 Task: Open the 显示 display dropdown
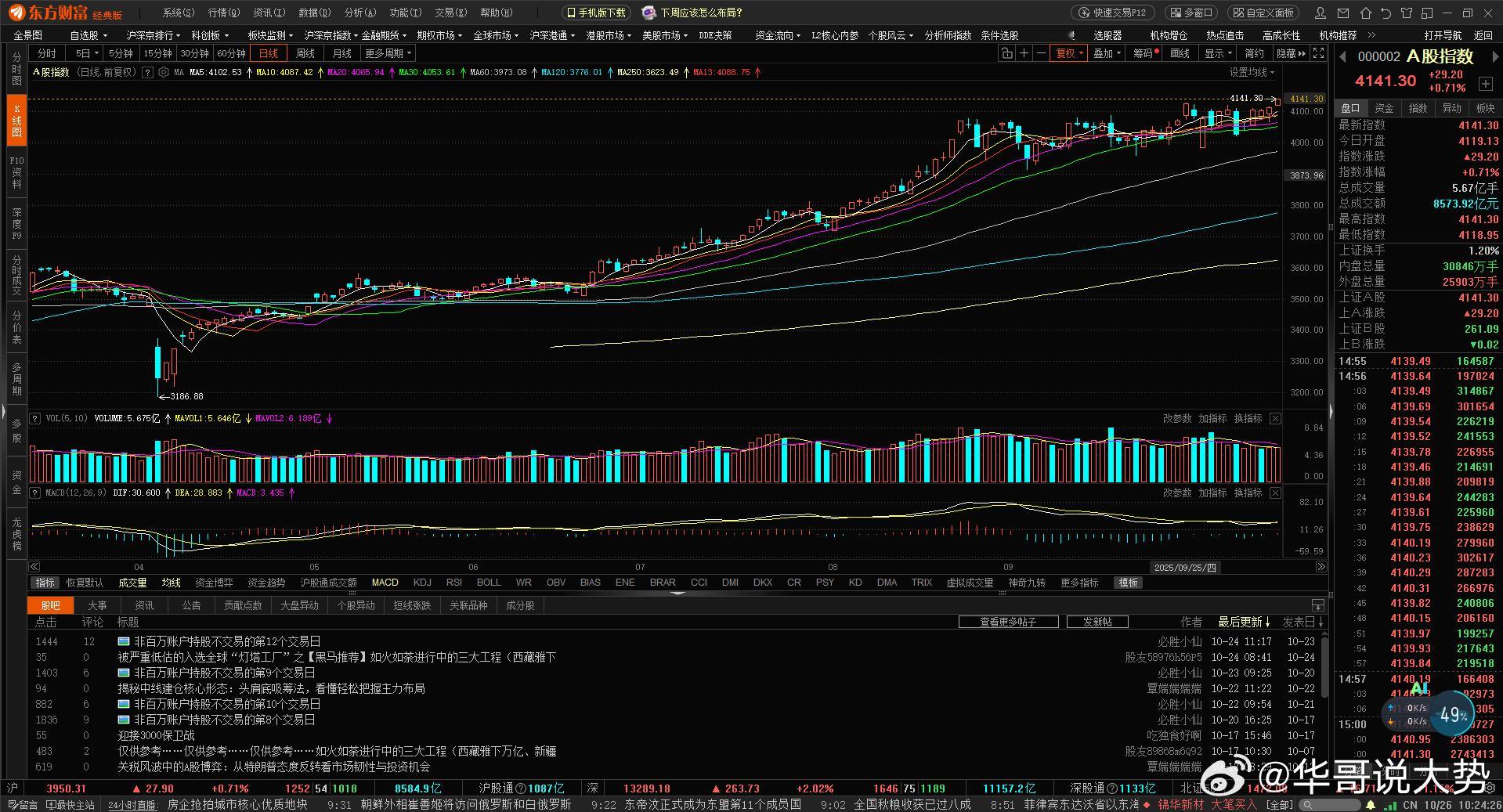(1219, 53)
